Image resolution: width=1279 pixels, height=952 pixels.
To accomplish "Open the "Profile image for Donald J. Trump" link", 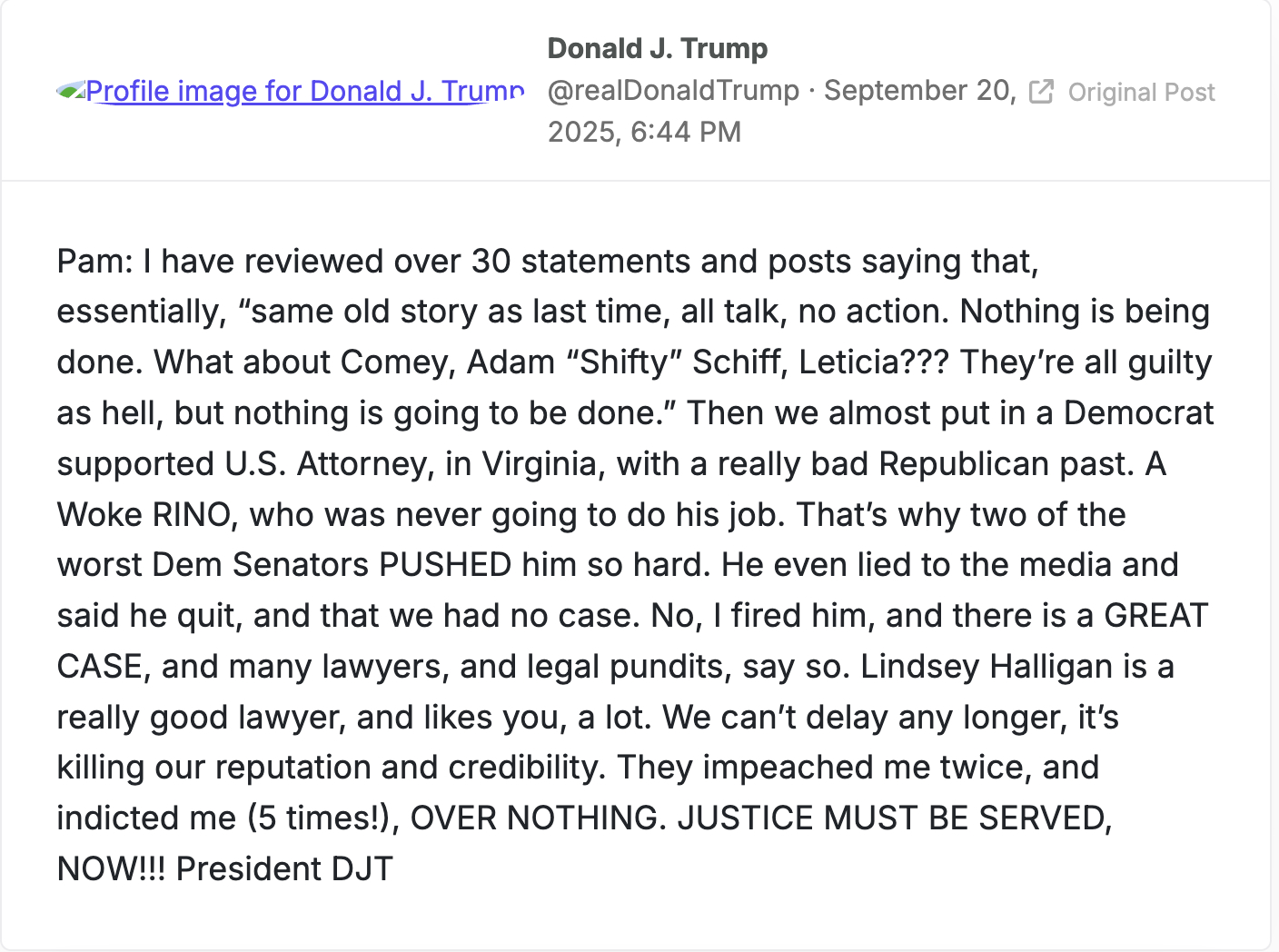I will (304, 91).
